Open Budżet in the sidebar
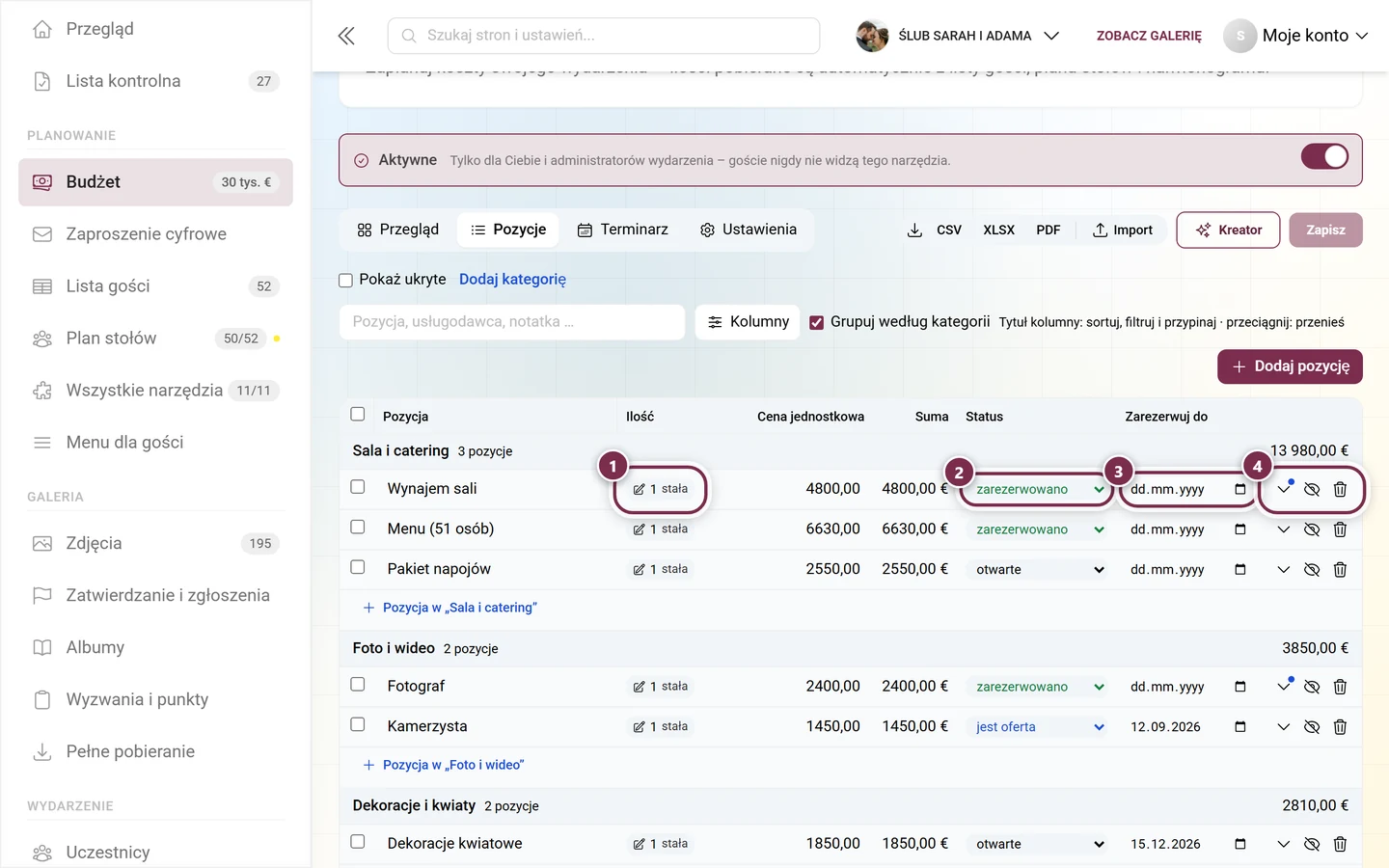 155,182
